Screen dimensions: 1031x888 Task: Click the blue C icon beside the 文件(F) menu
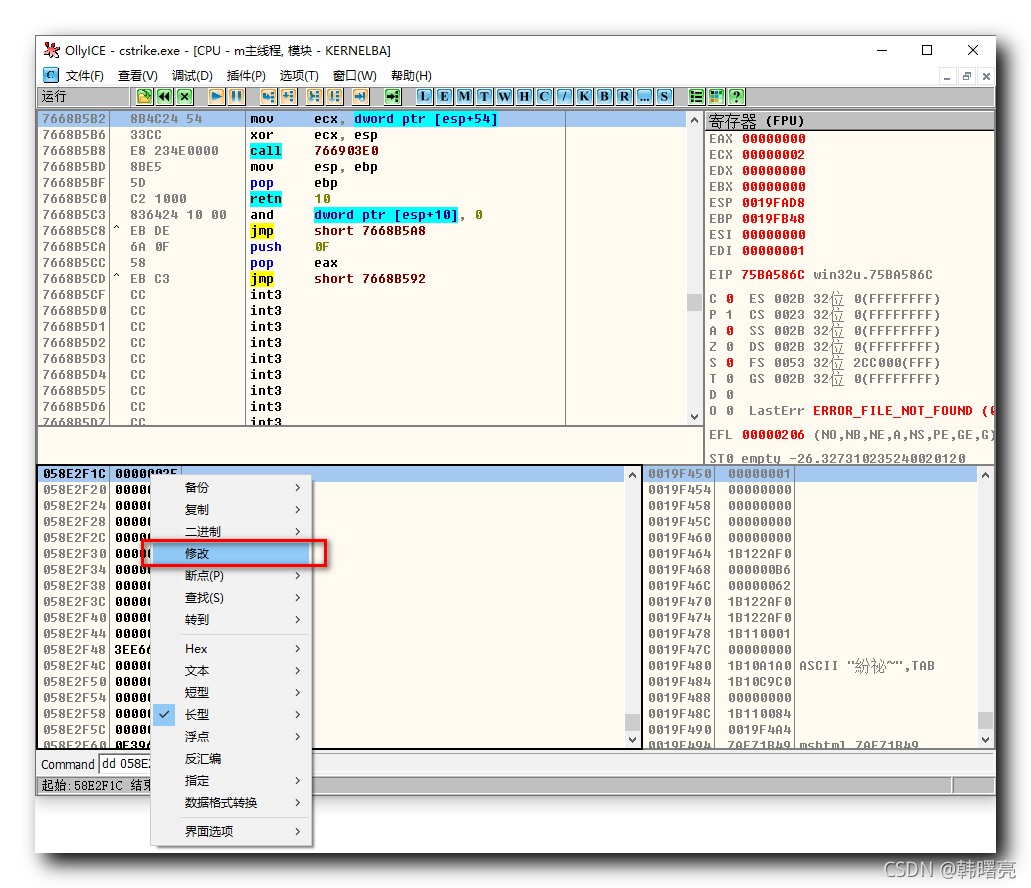click(51, 75)
